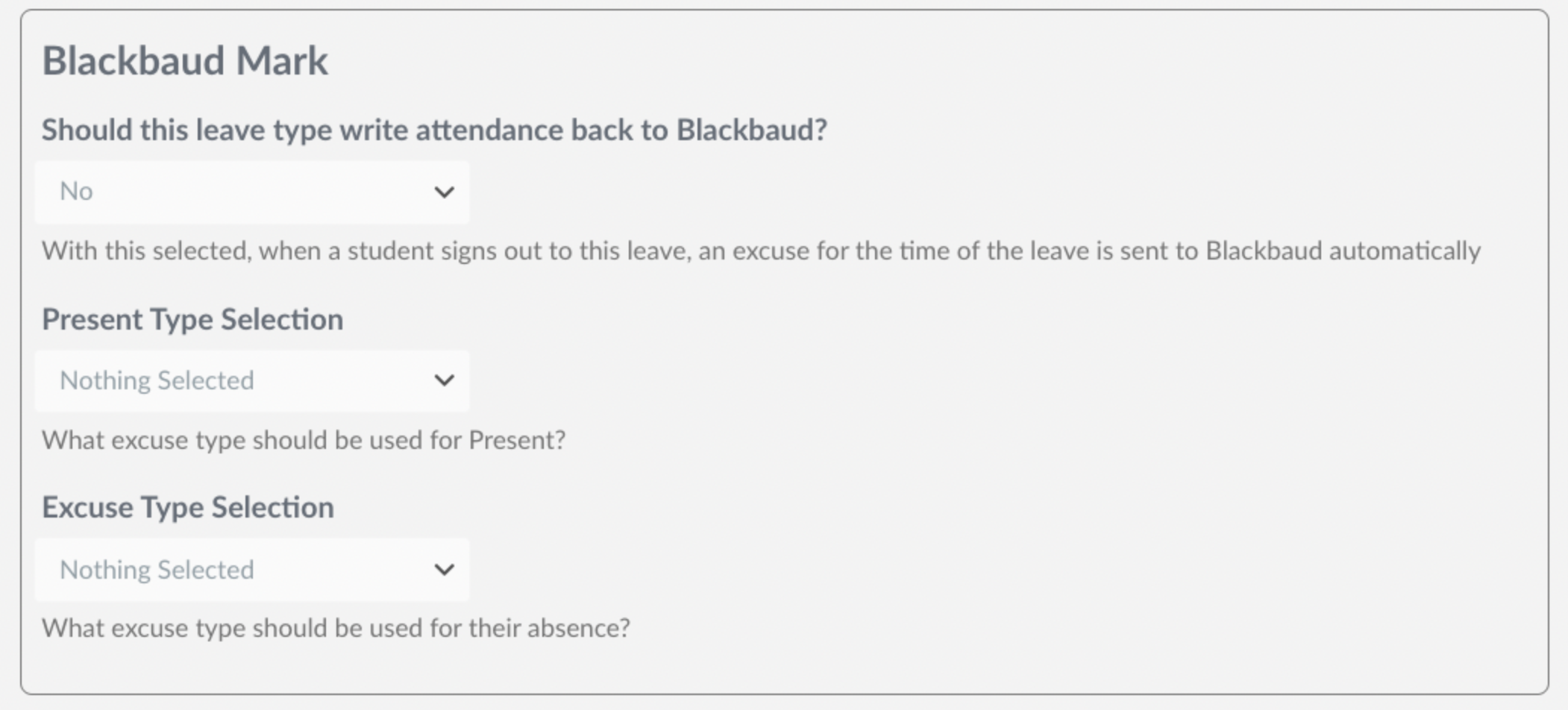Click Nothing Selected text under Excuse Type
1568x710 pixels.
pos(157,570)
